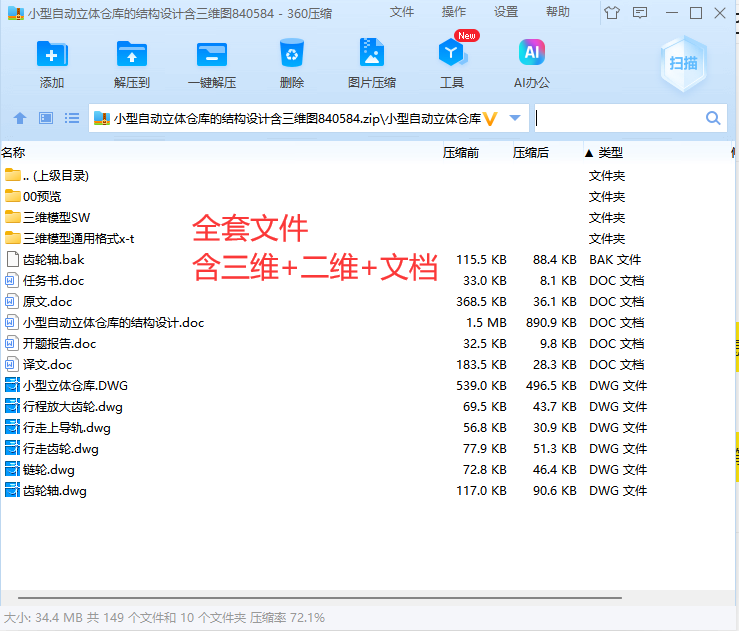739x631 pixels.
Task: Select the 任务书.doc document icon
Action: (12, 280)
